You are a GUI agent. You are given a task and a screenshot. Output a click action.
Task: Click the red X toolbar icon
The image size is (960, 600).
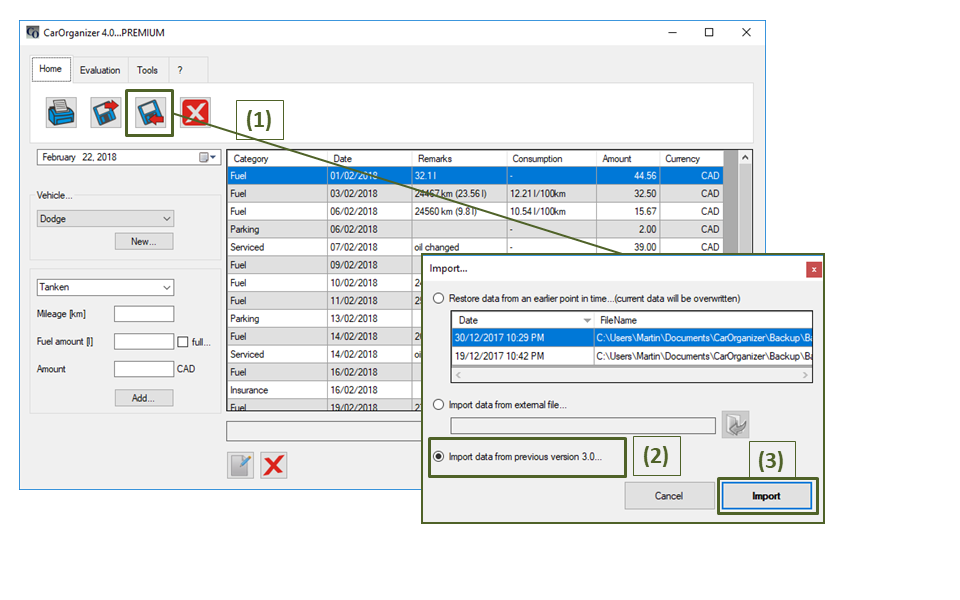coord(195,112)
